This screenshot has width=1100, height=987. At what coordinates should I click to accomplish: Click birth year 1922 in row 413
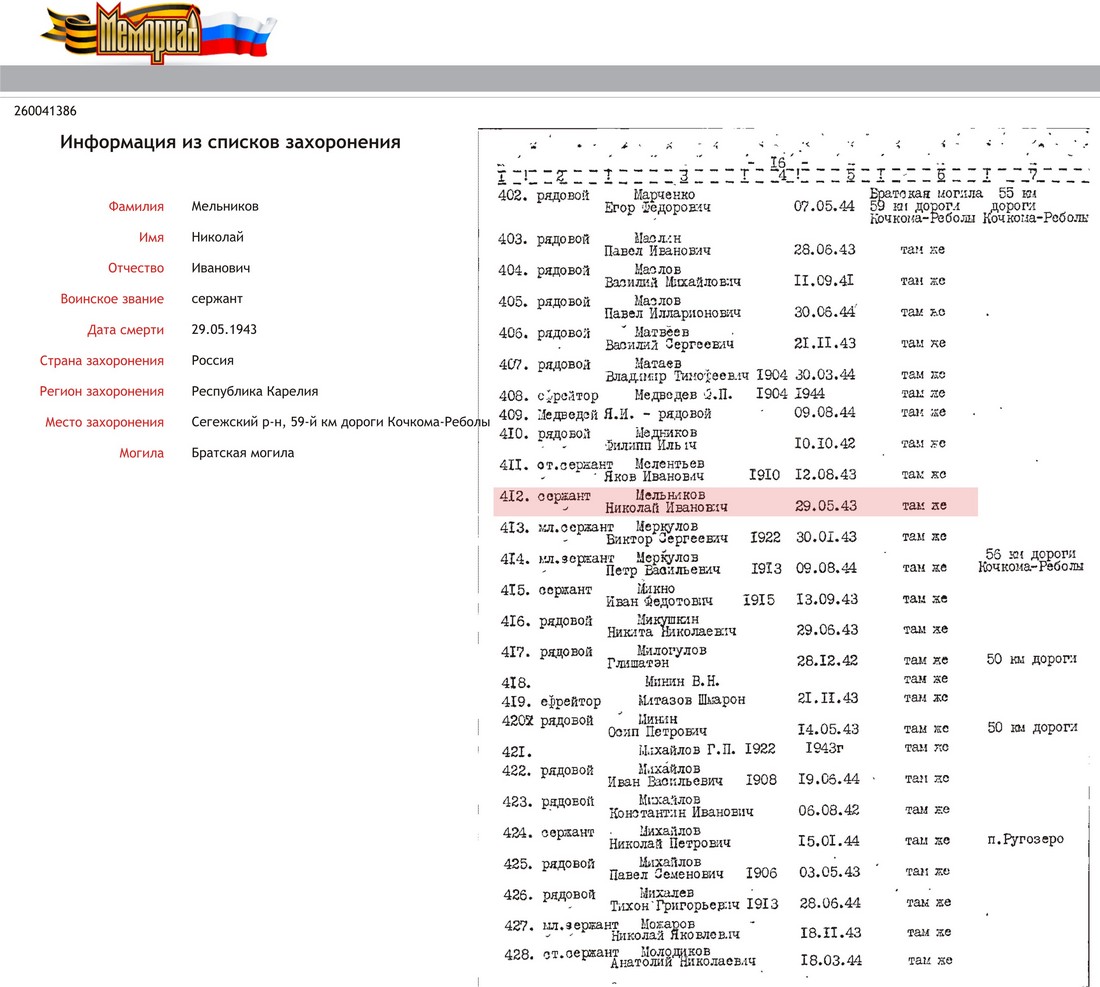pos(765,537)
